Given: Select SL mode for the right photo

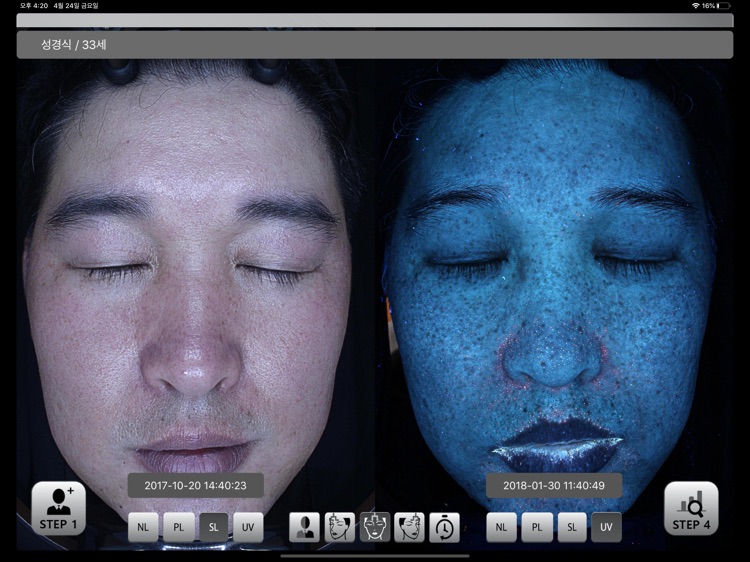Looking at the screenshot, I should (x=571, y=527).
